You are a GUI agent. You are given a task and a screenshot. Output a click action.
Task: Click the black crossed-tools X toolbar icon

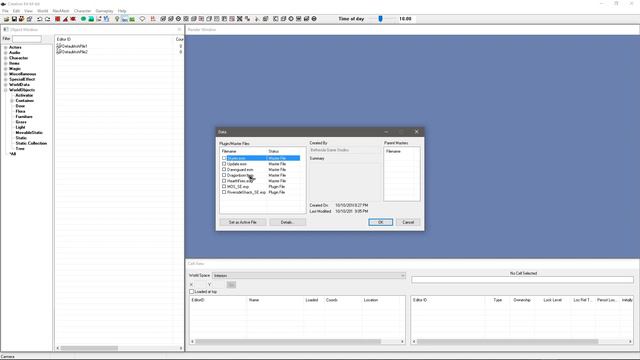coord(240,19)
